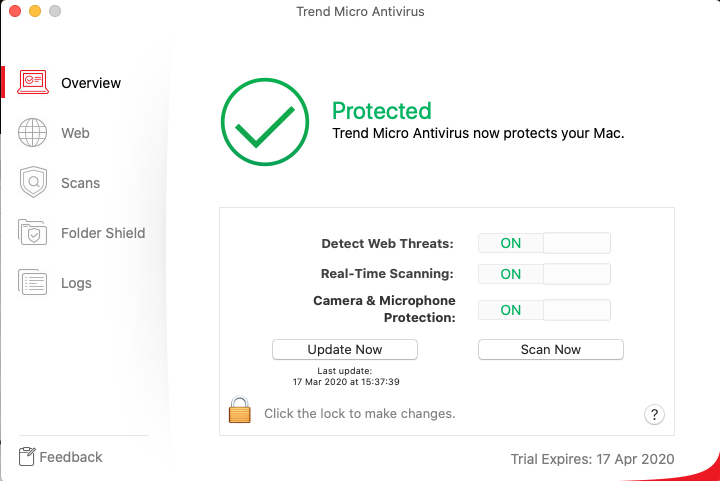Toggle Detect Web Threats switch

coord(544,243)
